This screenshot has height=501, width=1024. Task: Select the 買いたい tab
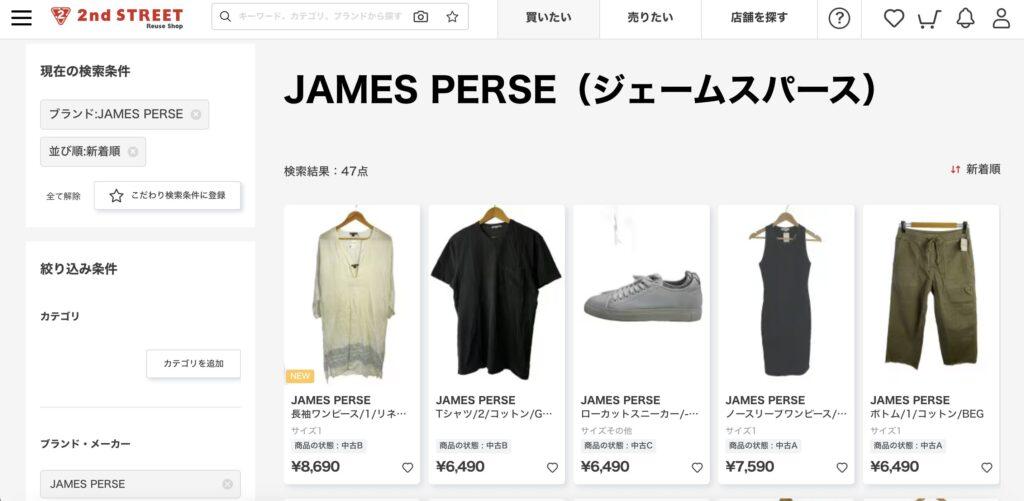(549, 19)
